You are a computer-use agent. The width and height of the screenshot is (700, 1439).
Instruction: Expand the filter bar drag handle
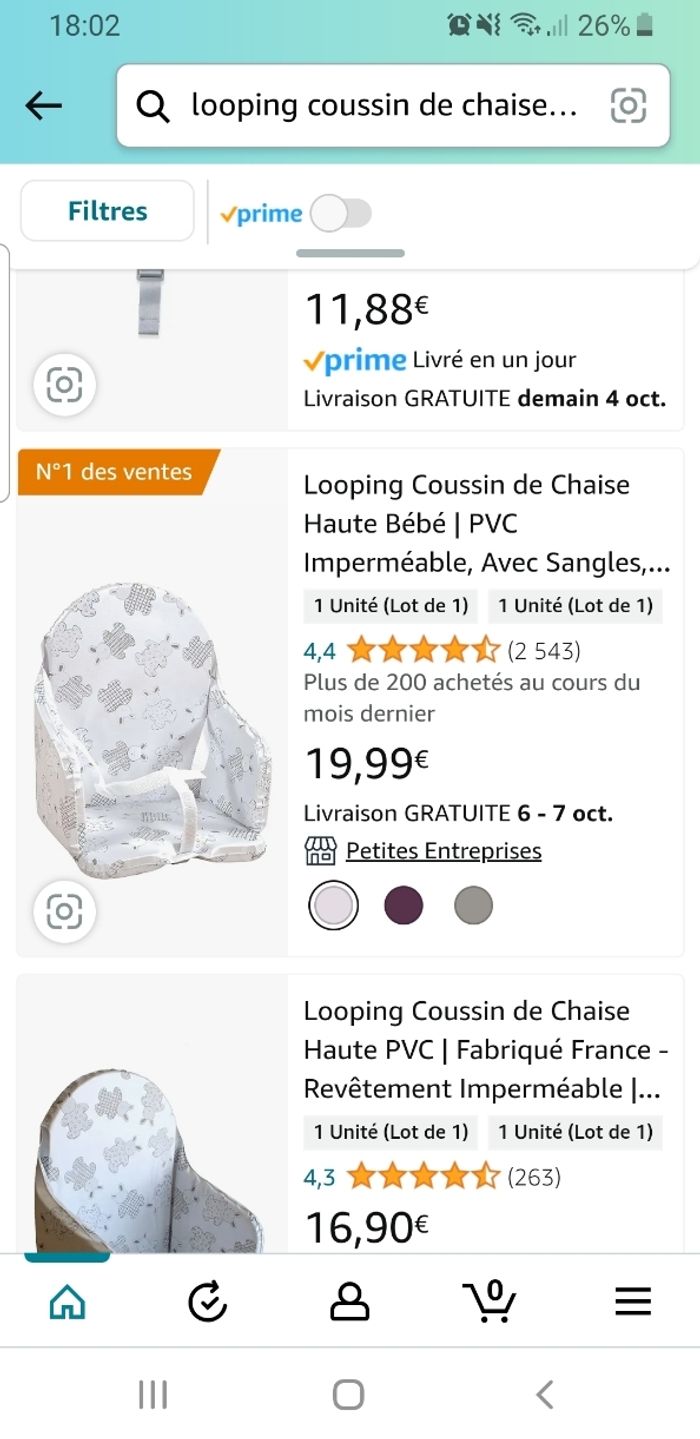point(350,253)
